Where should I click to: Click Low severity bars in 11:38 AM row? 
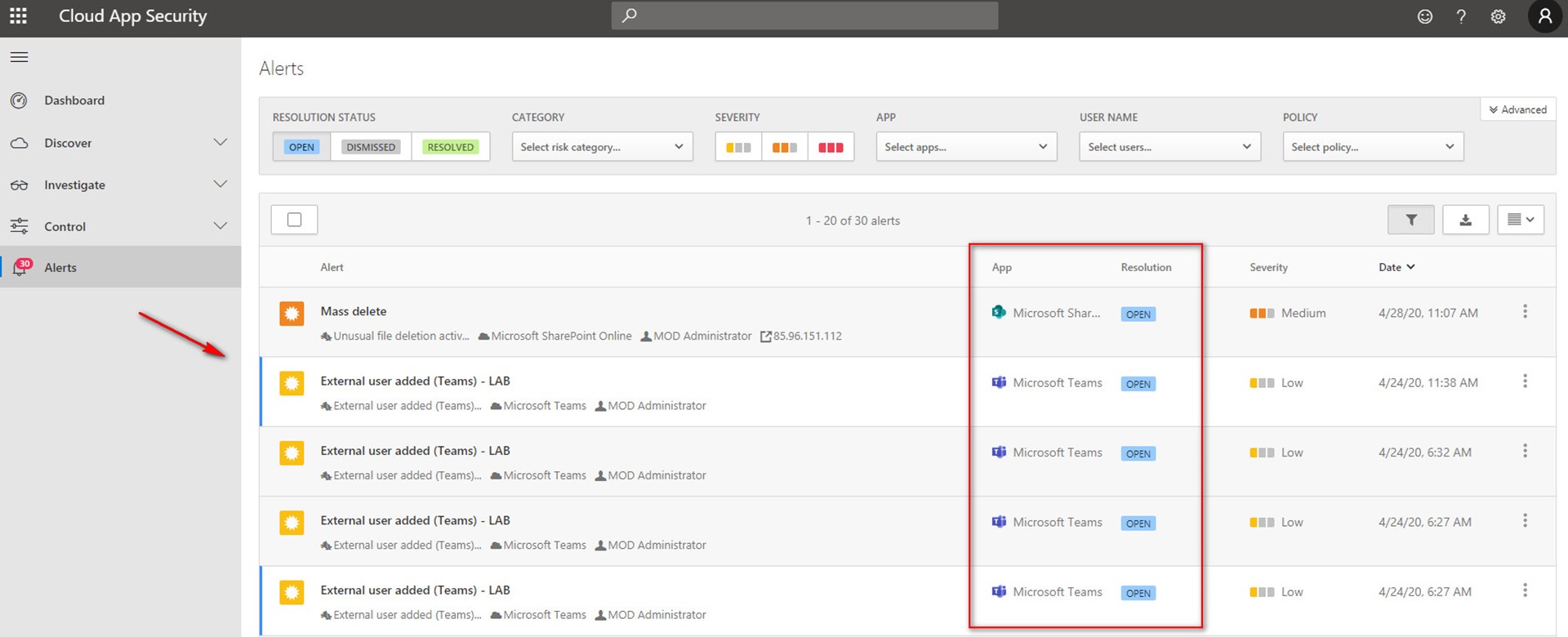pos(1262,383)
